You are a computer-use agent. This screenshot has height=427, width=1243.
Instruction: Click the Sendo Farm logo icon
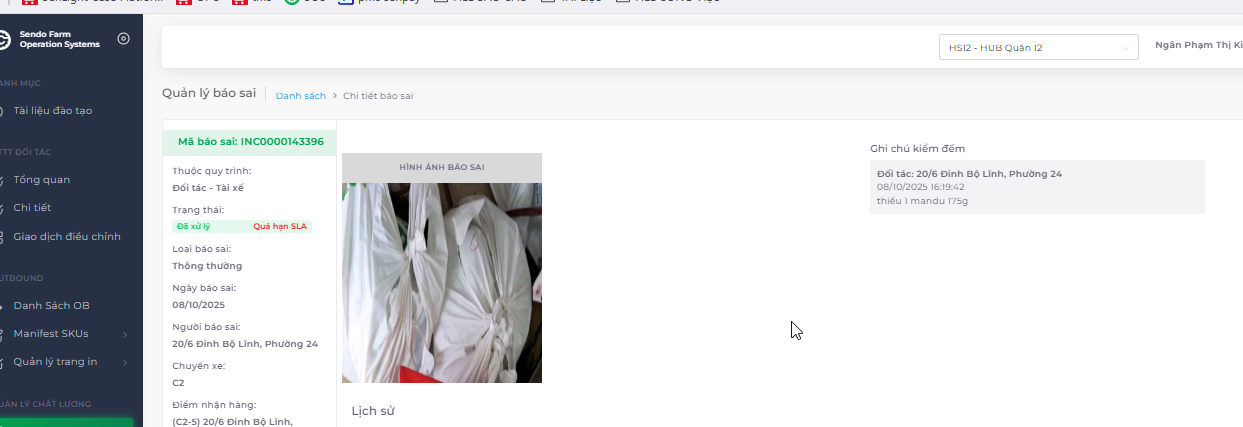click(x=4, y=39)
